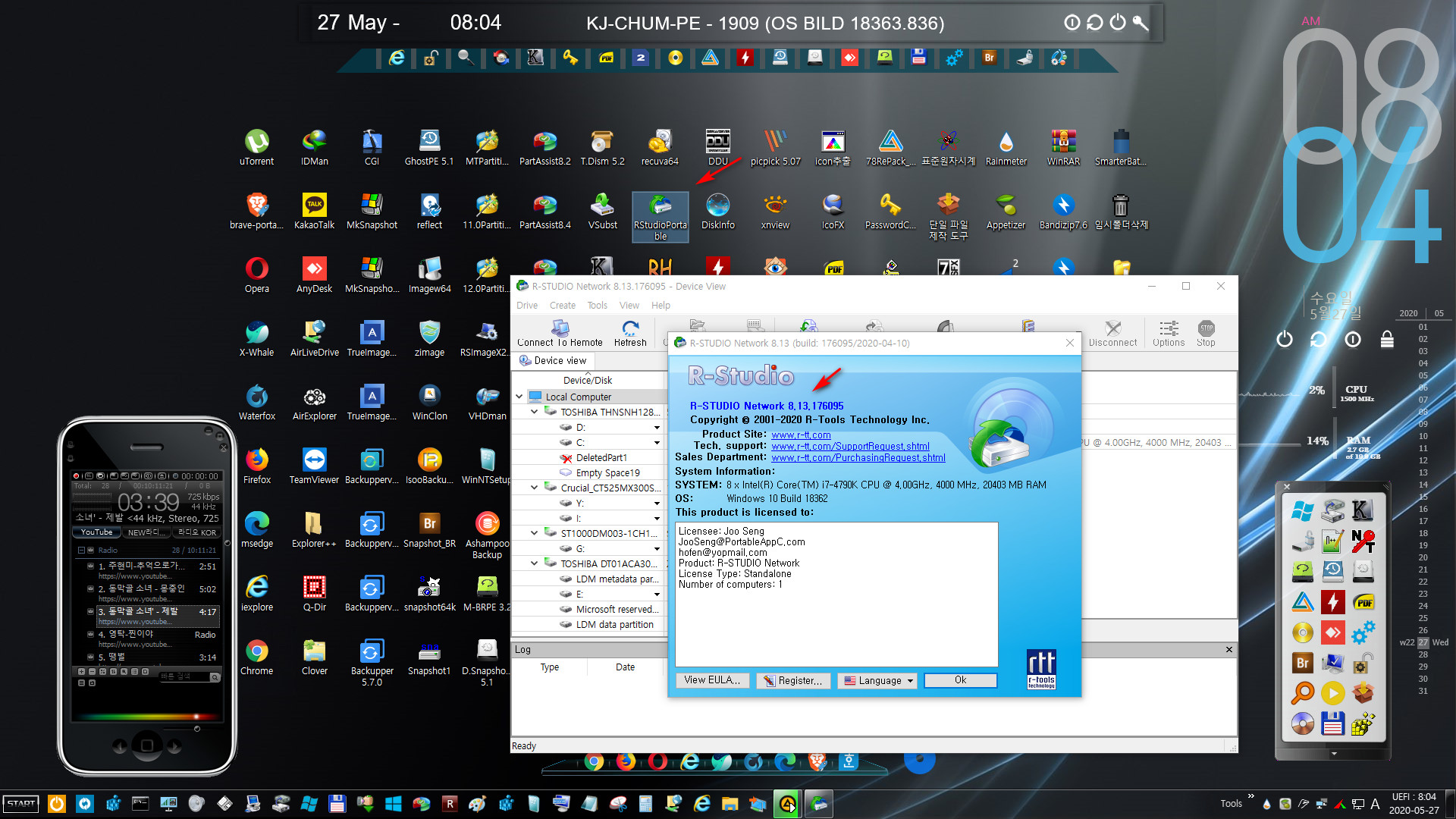
Task: Open the Q-Dir desktop icon
Action: pyautogui.click(x=314, y=594)
